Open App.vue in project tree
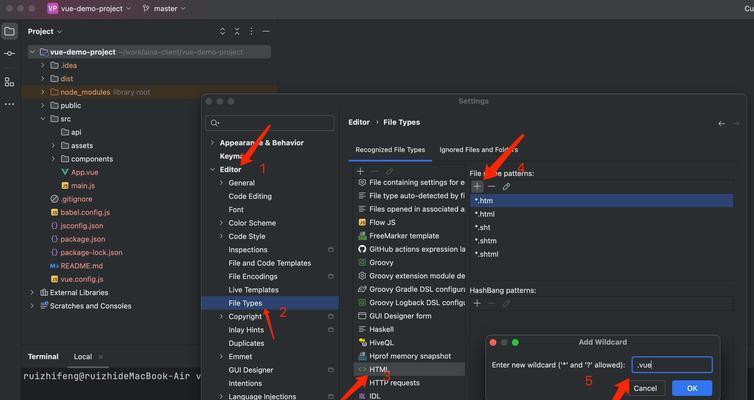This screenshot has width=754, height=400. [x=84, y=172]
